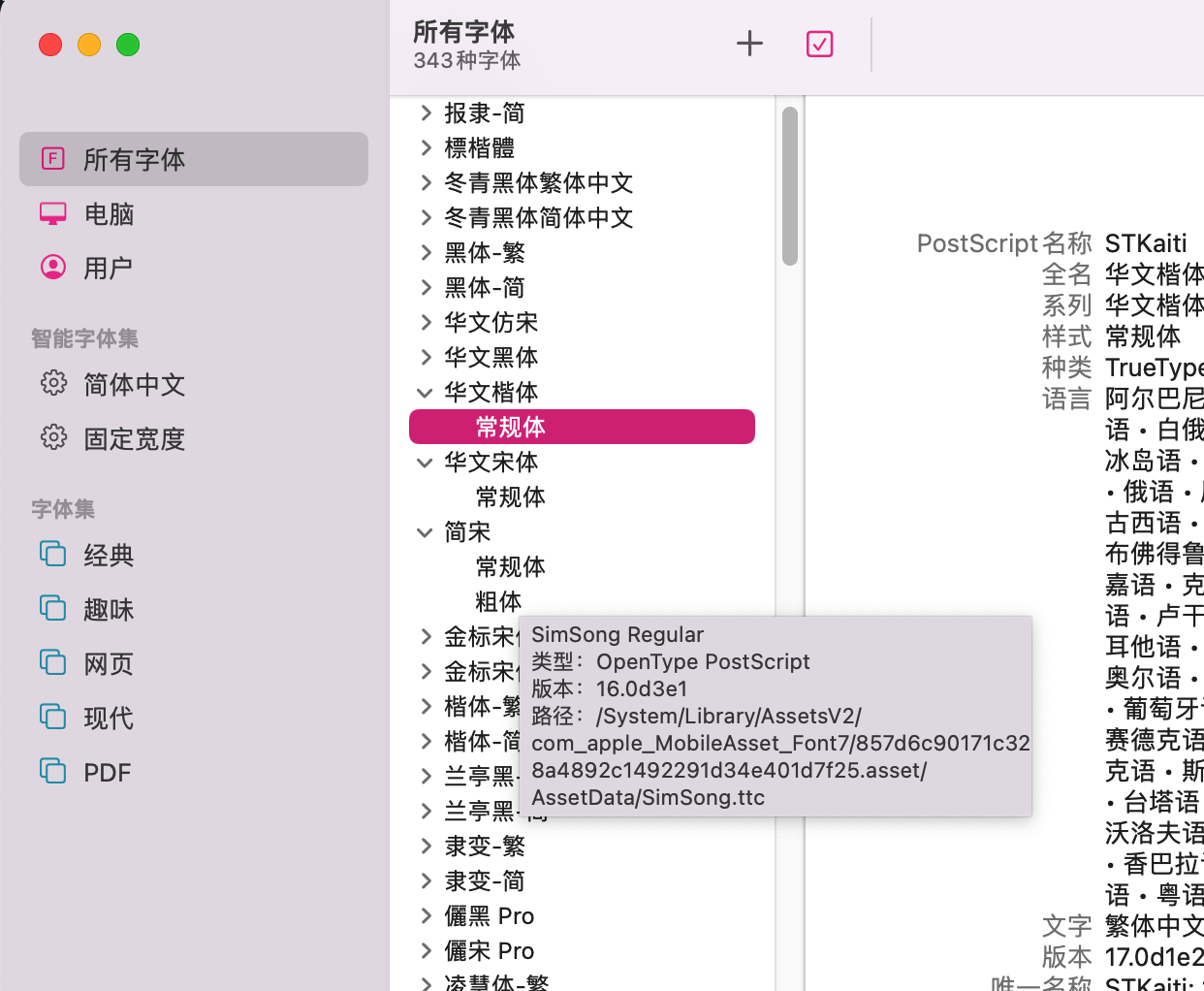
Task: Open the 经典 collection icon
Action: coord(53,555)
